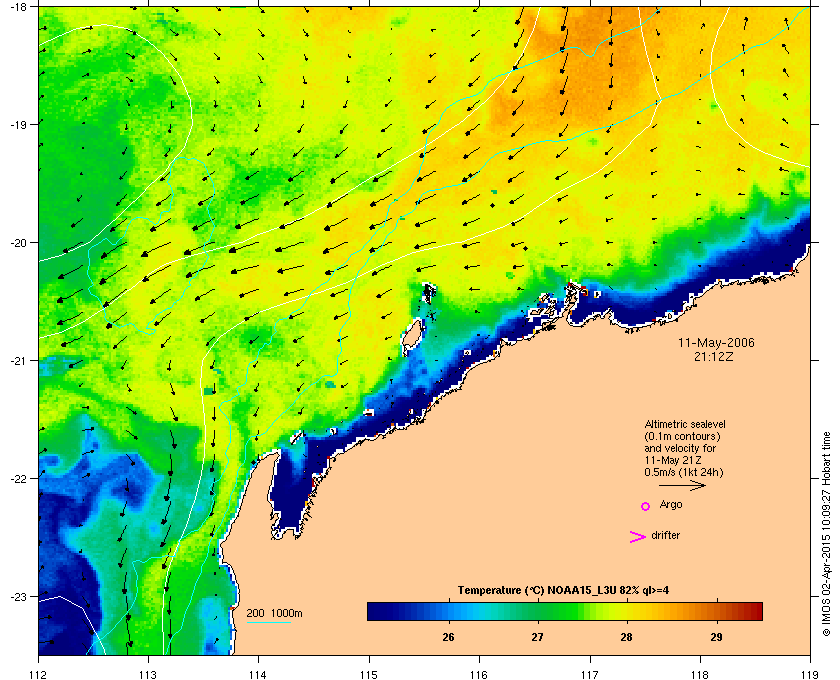Click the temperature color bar
This screenshot has height=680, width=840.
click(565, 611)
